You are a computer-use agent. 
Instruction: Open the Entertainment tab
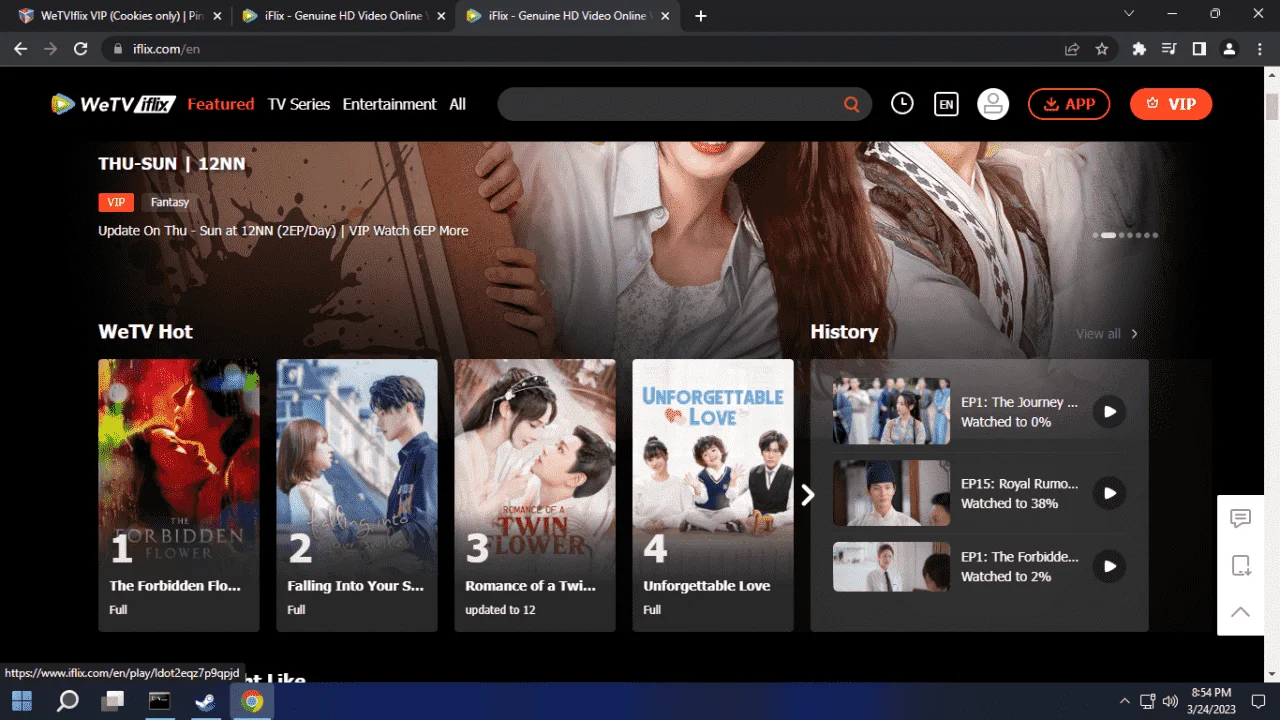click(x=390, y=104)
